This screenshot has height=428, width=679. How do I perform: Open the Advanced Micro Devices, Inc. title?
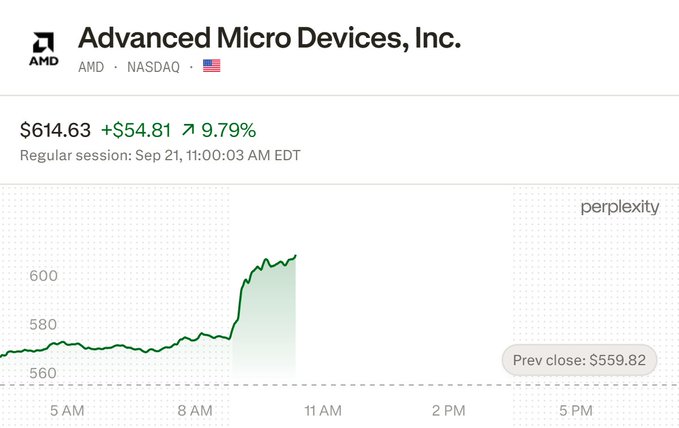click(269, 38)
